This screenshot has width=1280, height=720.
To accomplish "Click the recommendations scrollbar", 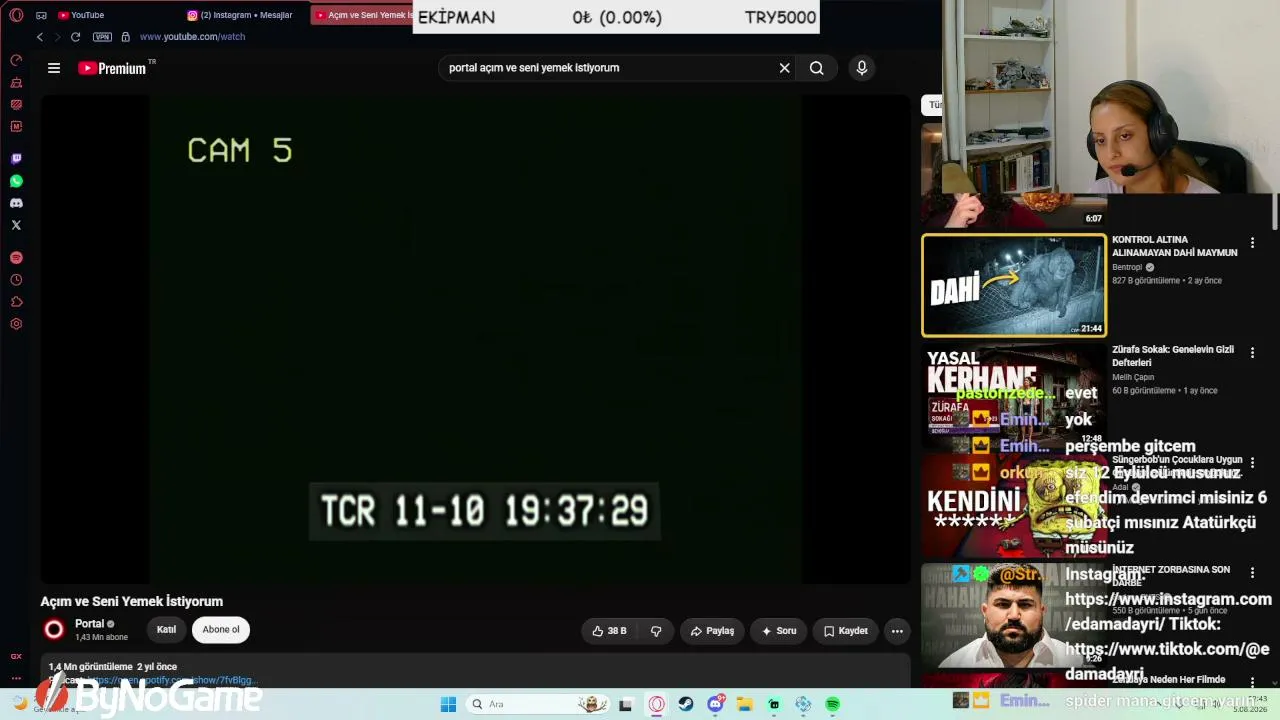I will [x=1275, y=210].
